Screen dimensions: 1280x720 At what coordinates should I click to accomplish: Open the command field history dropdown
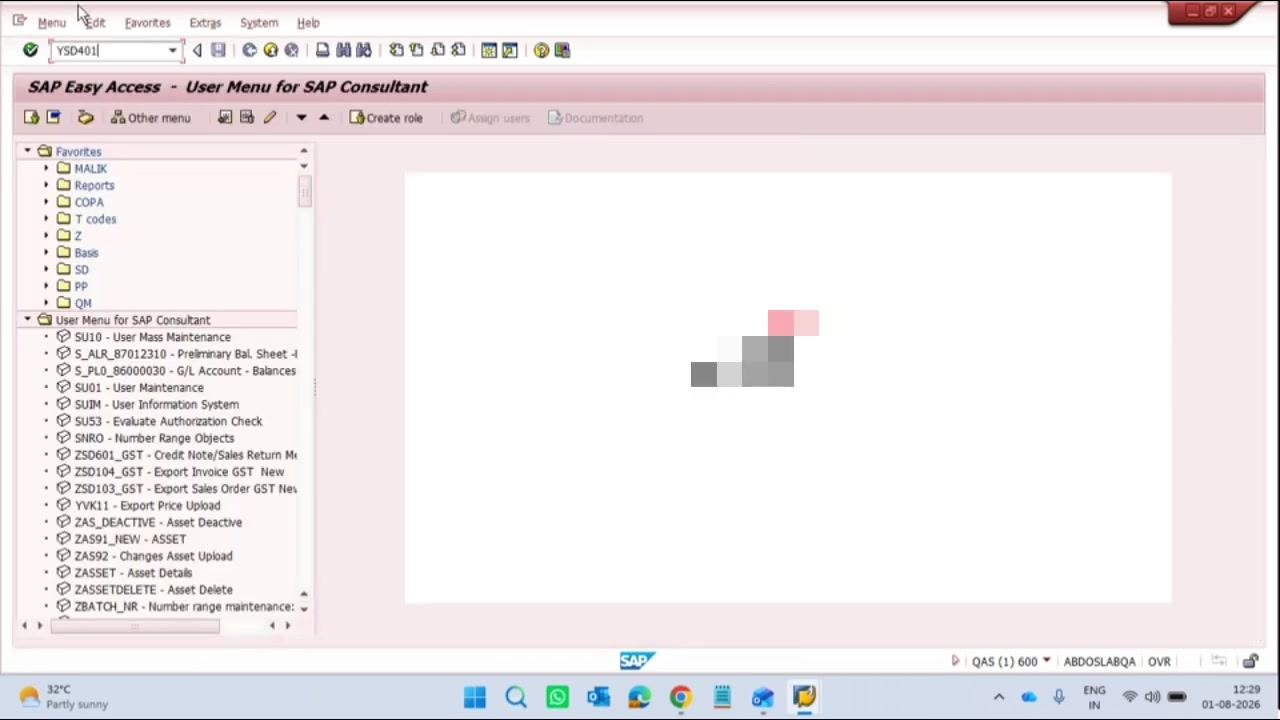(x=172, y=50)
